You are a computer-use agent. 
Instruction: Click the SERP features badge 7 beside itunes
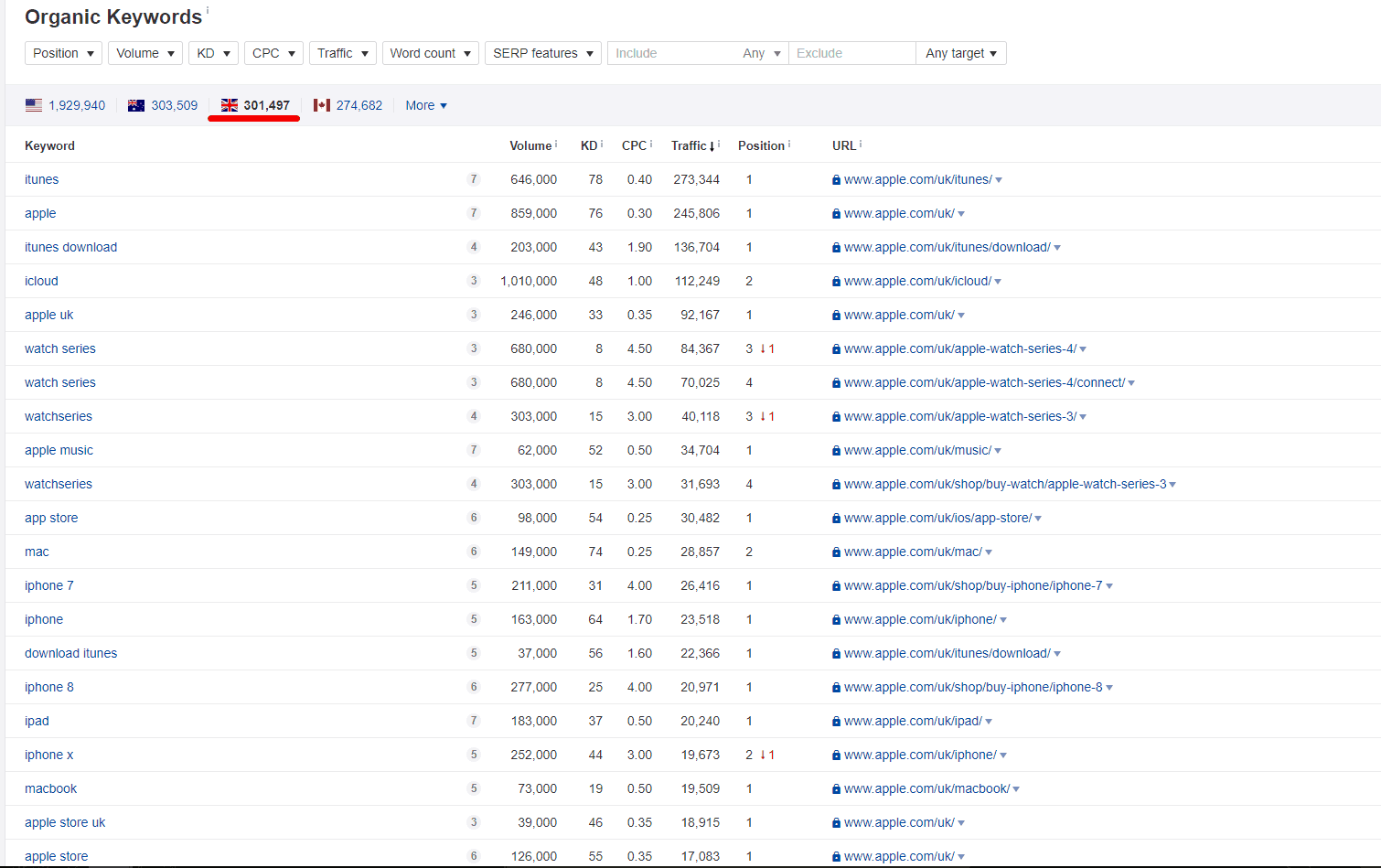click(474, 179)
